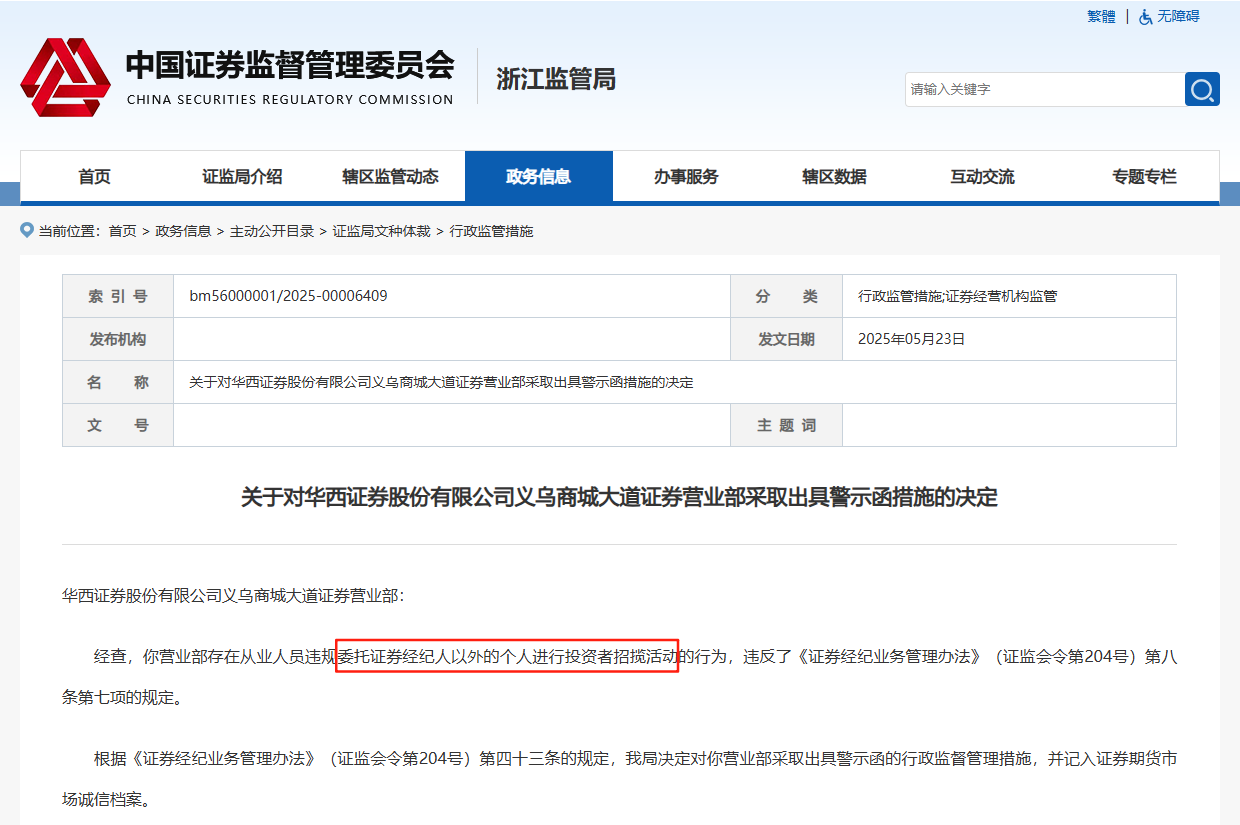Click the accessibility wheelchair icon
The width and height of the screenshot is (1240, 825).
tap(1146, 17)
